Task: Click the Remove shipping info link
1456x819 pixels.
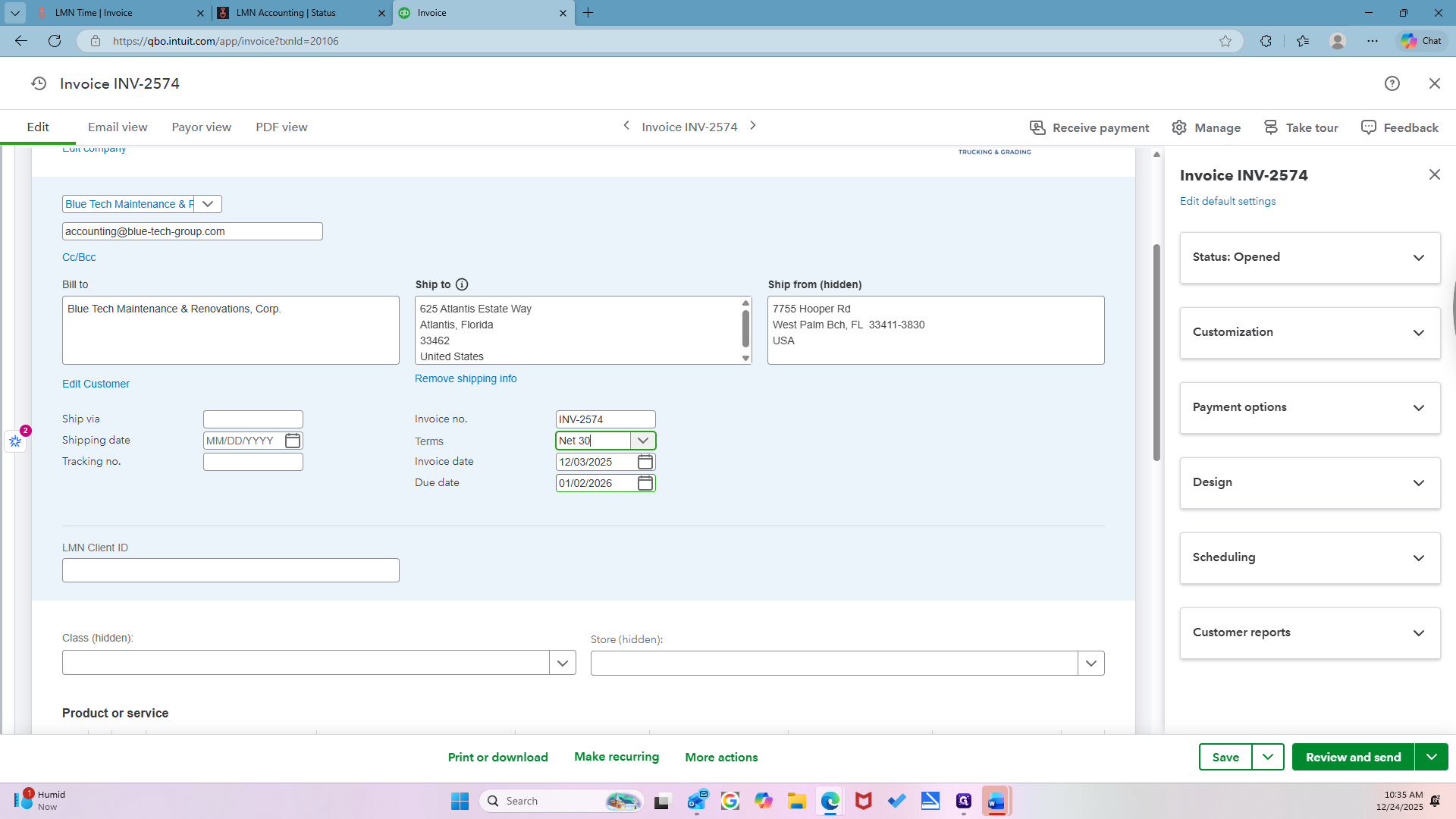Action: click(x=466, y=378)
